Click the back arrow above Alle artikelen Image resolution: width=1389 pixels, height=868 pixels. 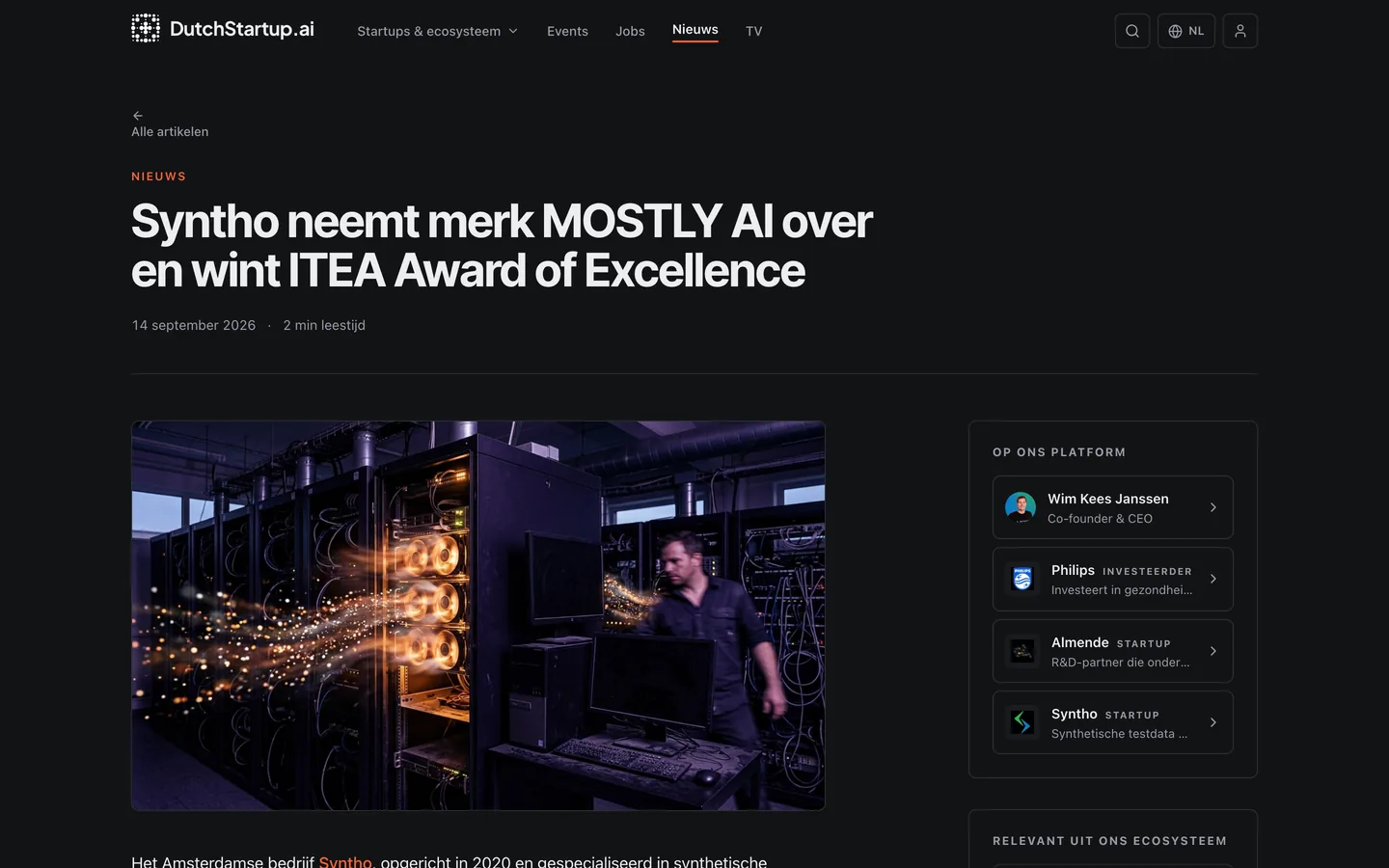click(x=138, y=116)
